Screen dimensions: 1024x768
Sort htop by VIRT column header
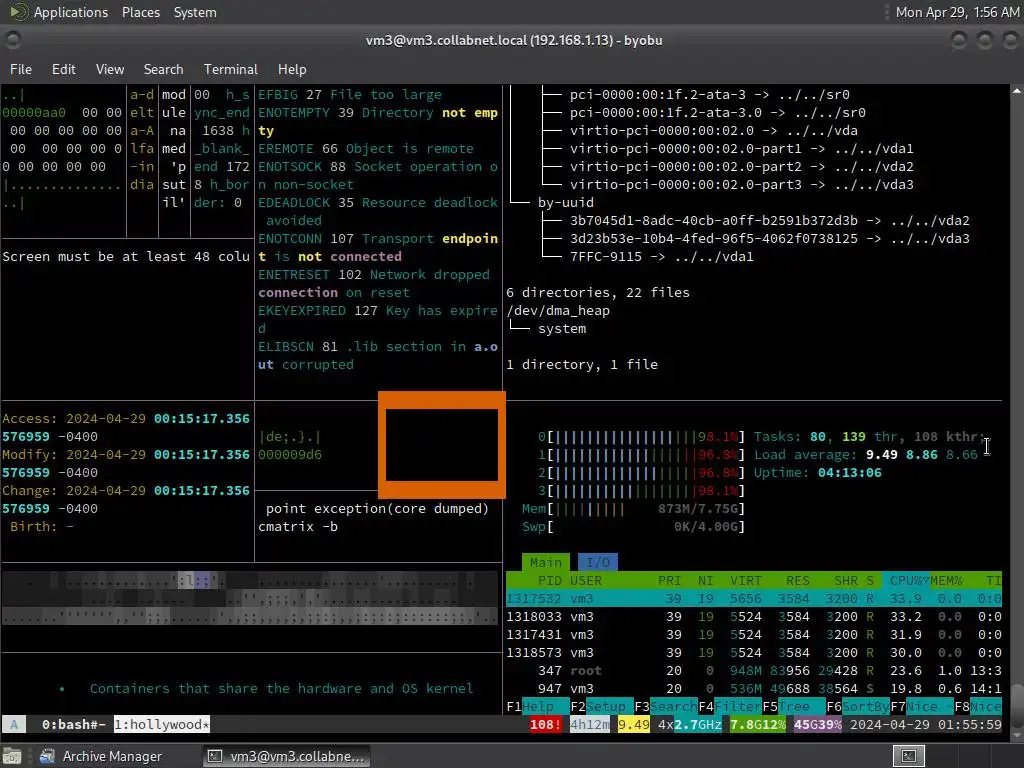(745, 581)
